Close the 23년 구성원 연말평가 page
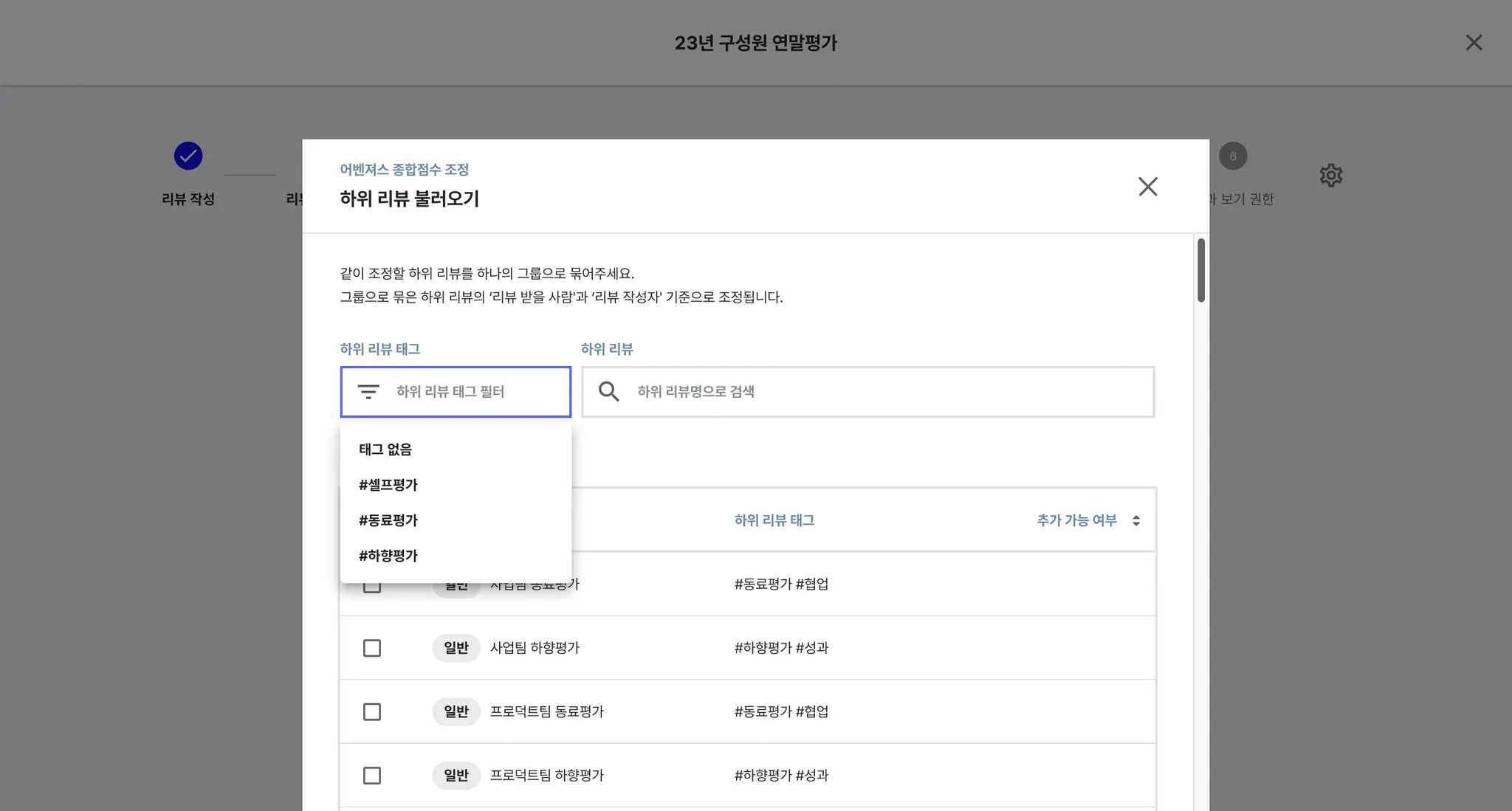The width and height of the screenshot is (1512, 811). 1474,43
